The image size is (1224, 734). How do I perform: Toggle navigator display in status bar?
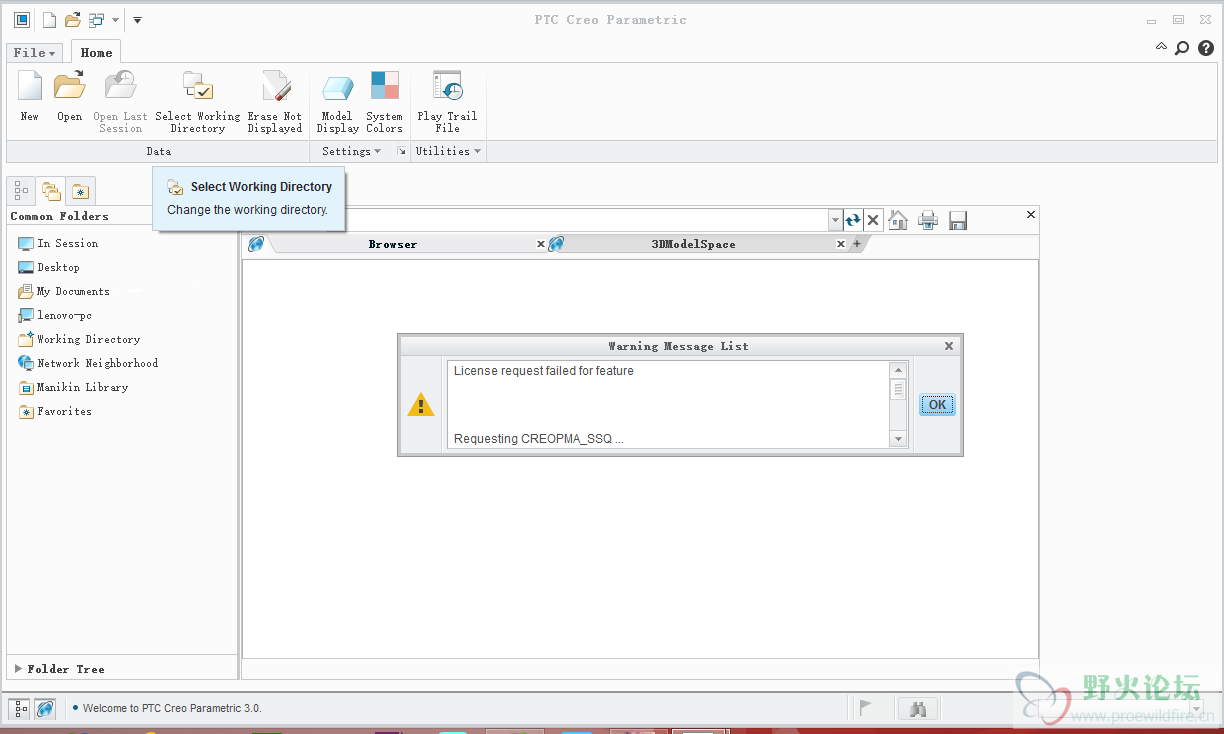tap(21, 708)
